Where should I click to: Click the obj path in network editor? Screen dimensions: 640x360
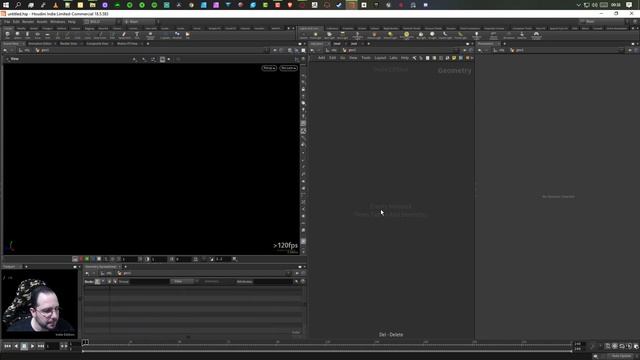pos(332,50)
